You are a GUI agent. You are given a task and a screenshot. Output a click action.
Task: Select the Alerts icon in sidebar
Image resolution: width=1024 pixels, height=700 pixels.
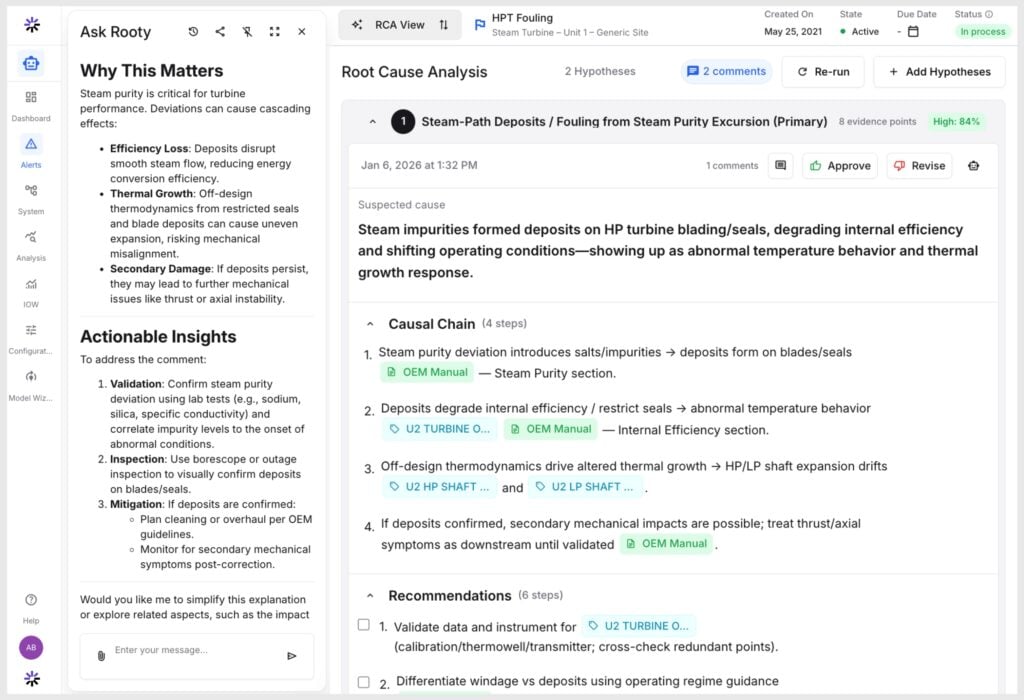pyautogui.click(x=31, y=144)
